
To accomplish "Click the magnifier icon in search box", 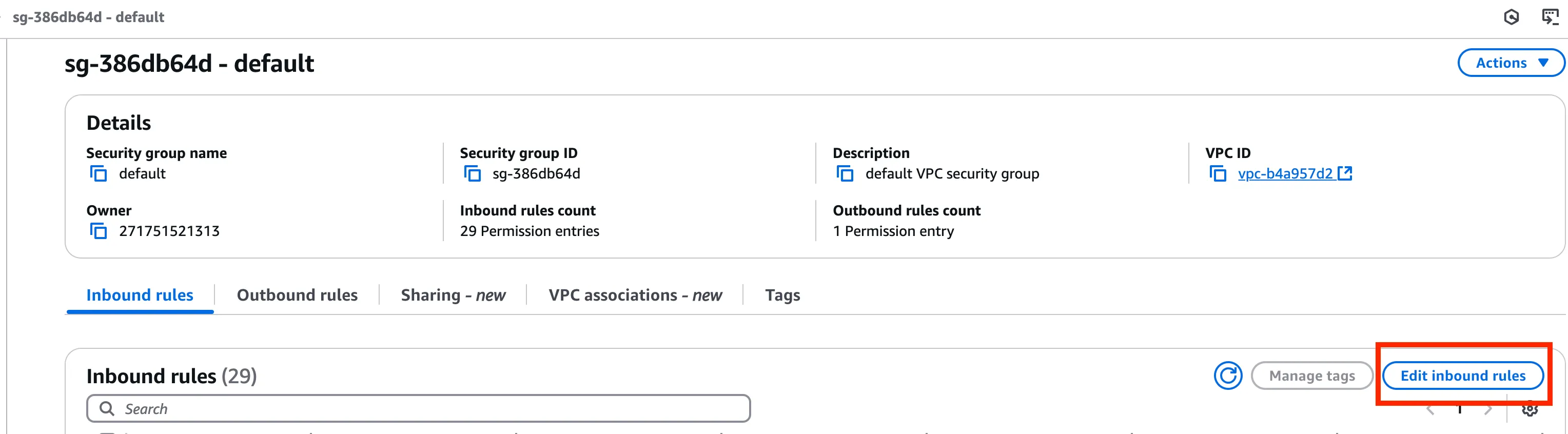I will pos(107,408).
